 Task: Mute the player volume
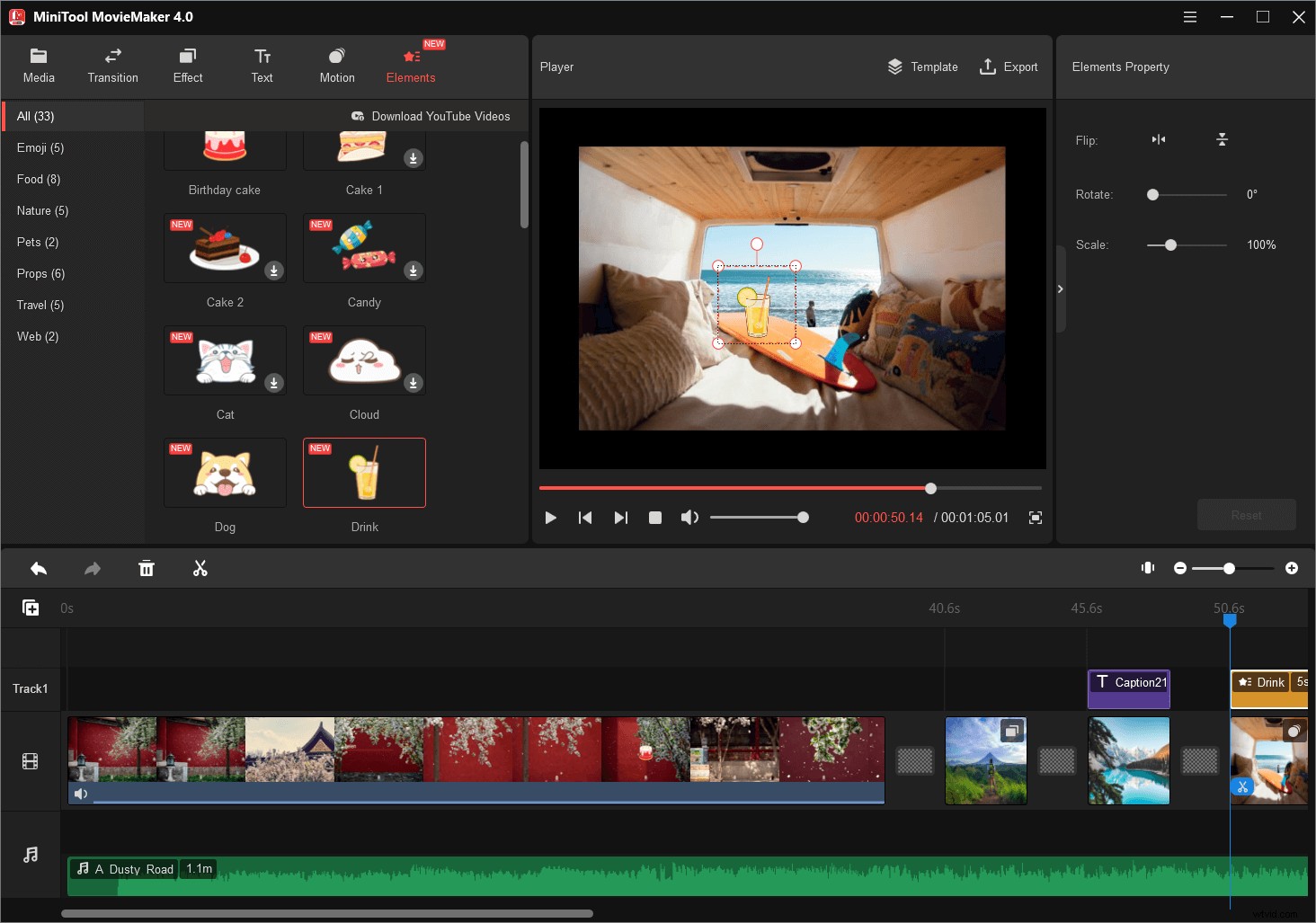689,518
